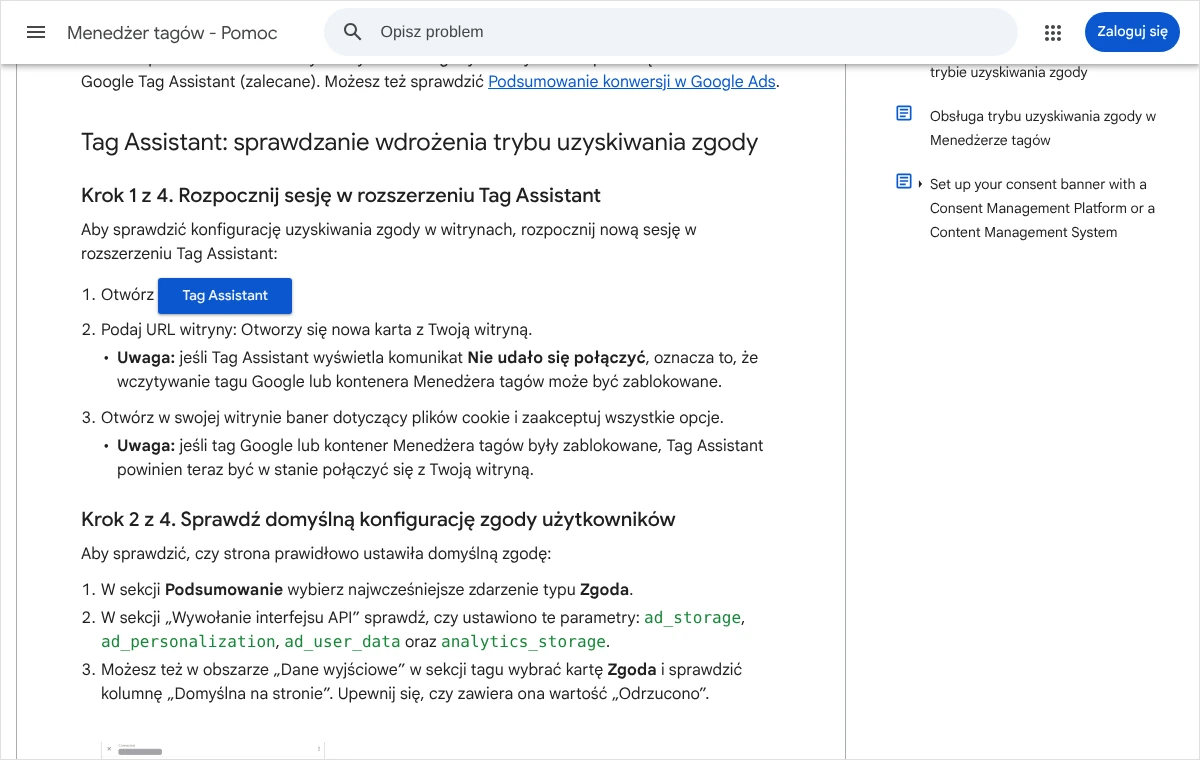The height and width of the screenshot is (760, 1200).
Task: Open the hamburger main menu
Action: click(36, 32)
